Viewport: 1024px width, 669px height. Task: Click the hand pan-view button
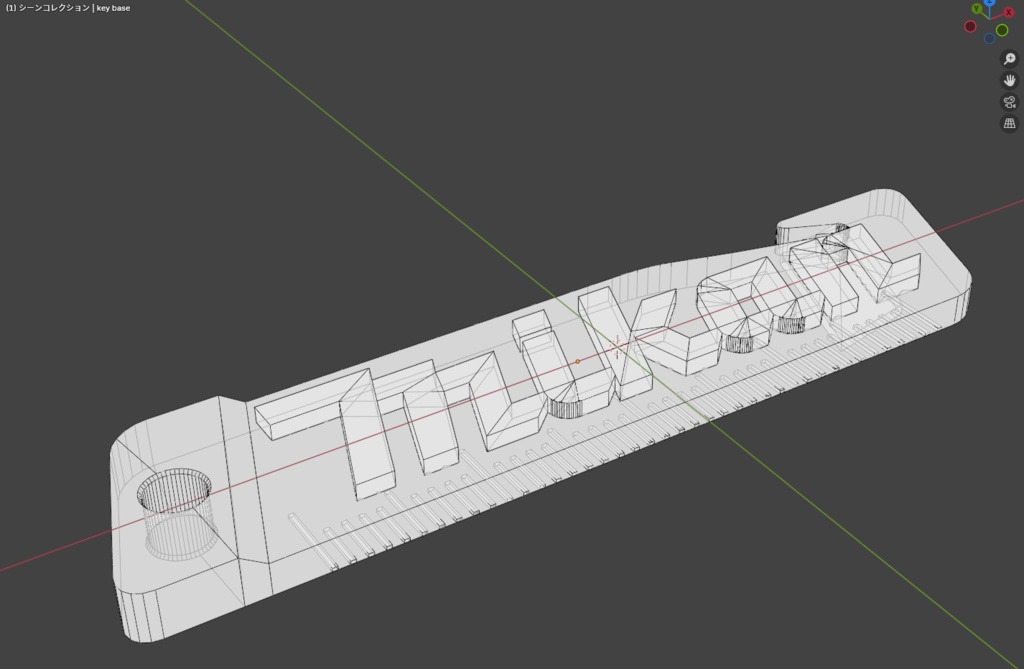1010,80
